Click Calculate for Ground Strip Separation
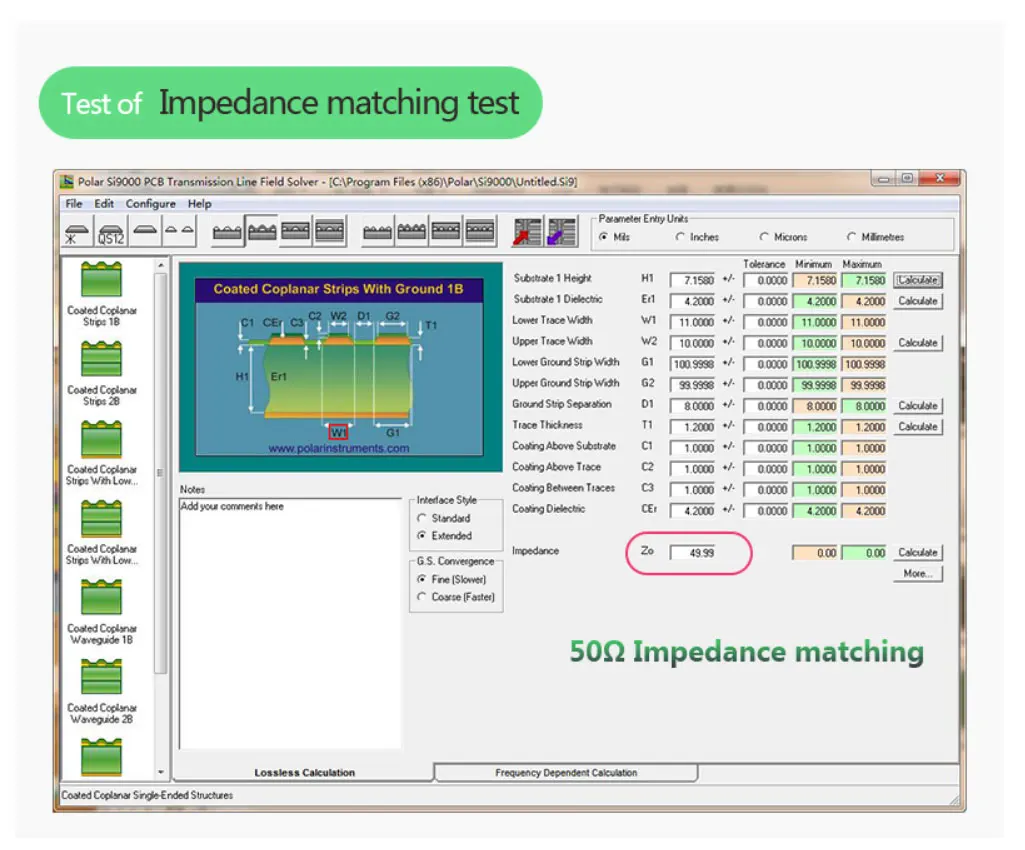This screenshot has width=1025, height=850. click(x=918, y=405)
